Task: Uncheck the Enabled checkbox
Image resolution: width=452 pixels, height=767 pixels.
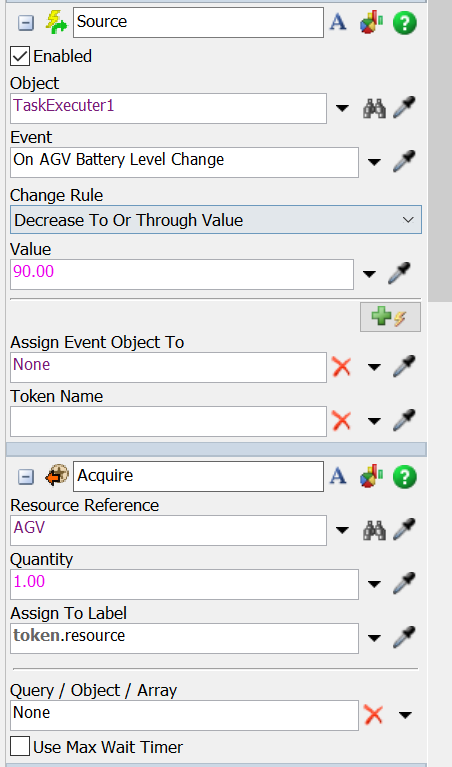Action: click(20, 56)
